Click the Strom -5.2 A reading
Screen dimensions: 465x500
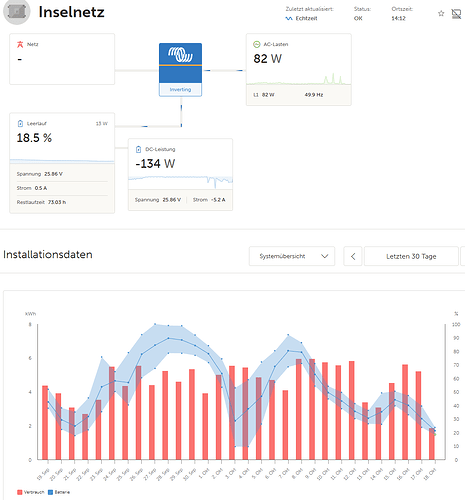209,200
